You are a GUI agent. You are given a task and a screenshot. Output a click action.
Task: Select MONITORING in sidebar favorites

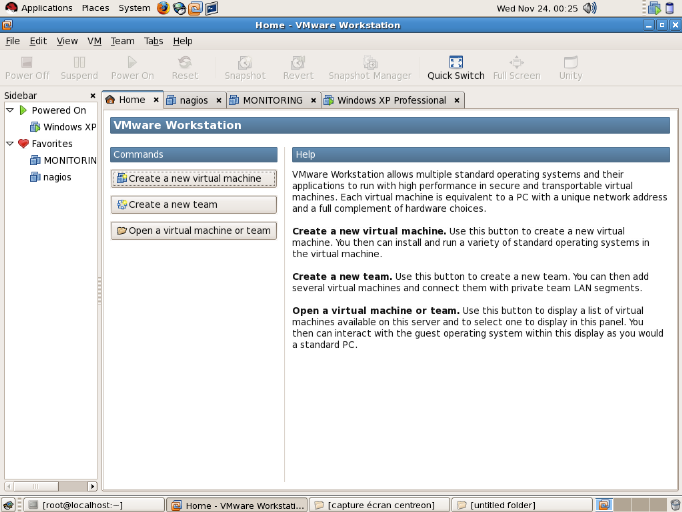coord(63,161)
